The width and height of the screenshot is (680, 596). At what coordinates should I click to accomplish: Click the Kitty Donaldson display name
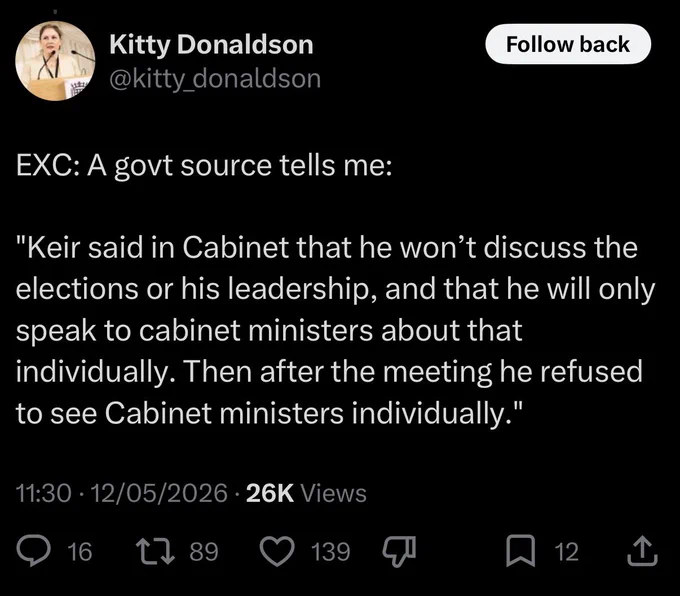tap(211, 45)
